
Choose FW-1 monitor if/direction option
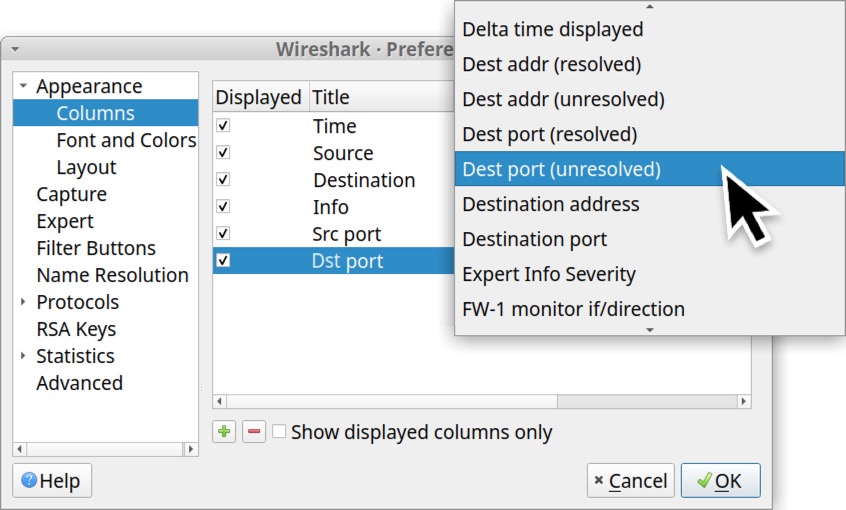(x=650, y=309)
